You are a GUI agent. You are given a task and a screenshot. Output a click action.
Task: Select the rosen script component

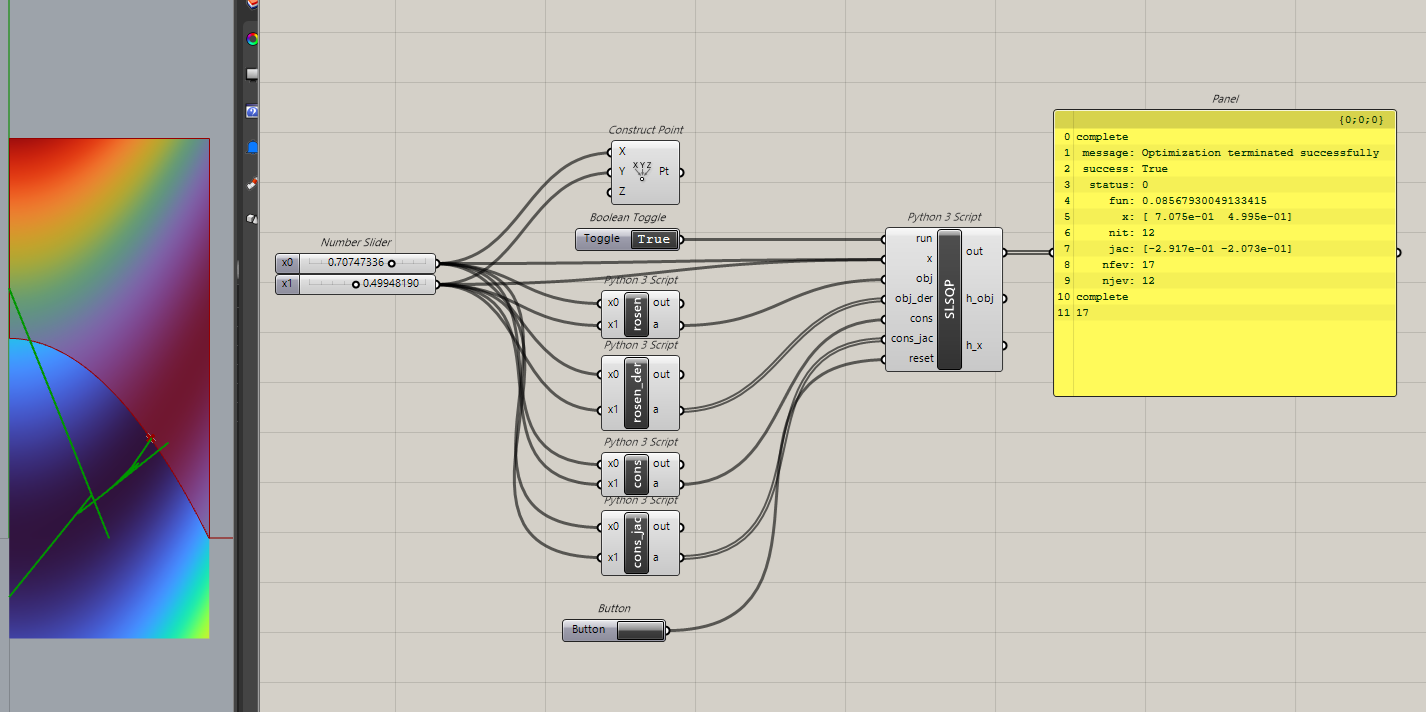coord(636,313)
